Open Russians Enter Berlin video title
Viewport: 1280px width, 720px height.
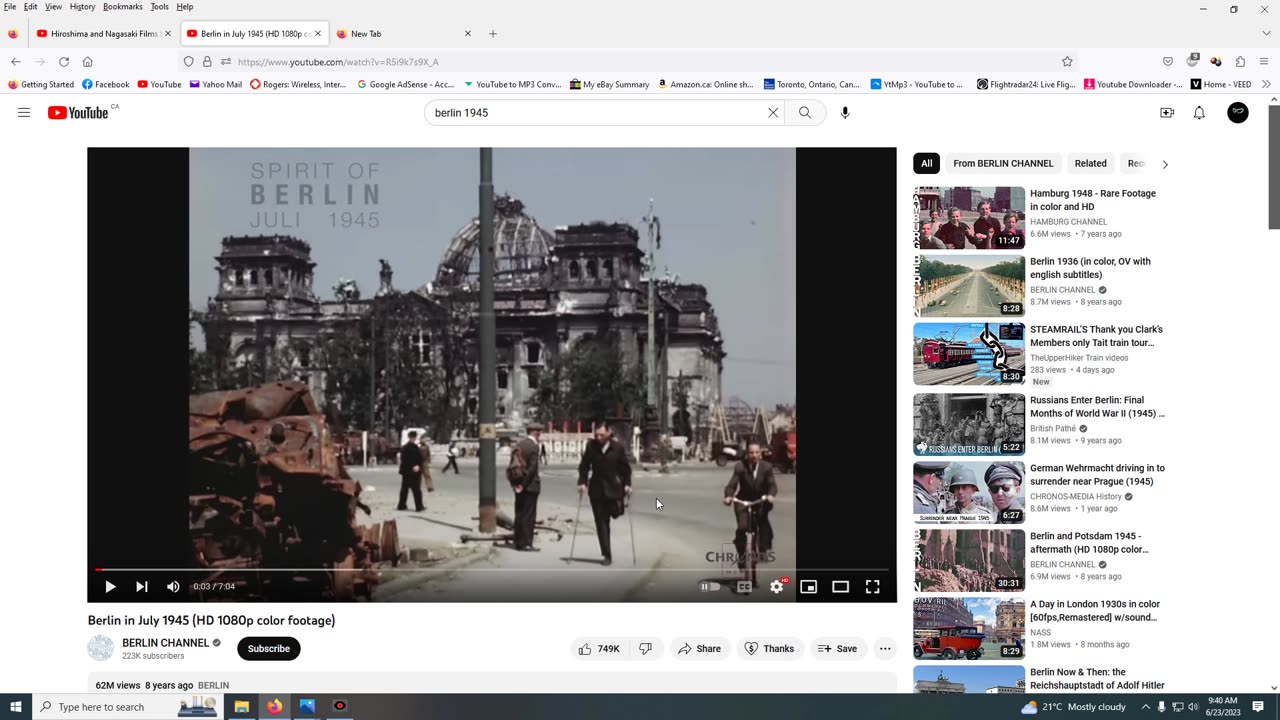pyautogui.click(x=1097, y=407)
